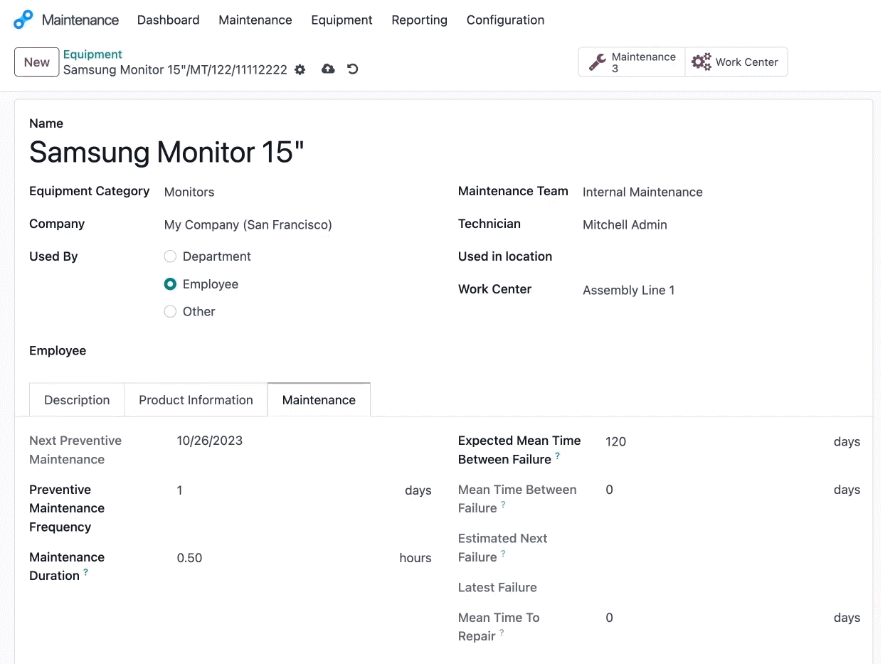Open Technician dropdown showing Mitchell Admin

pos(721,225)
